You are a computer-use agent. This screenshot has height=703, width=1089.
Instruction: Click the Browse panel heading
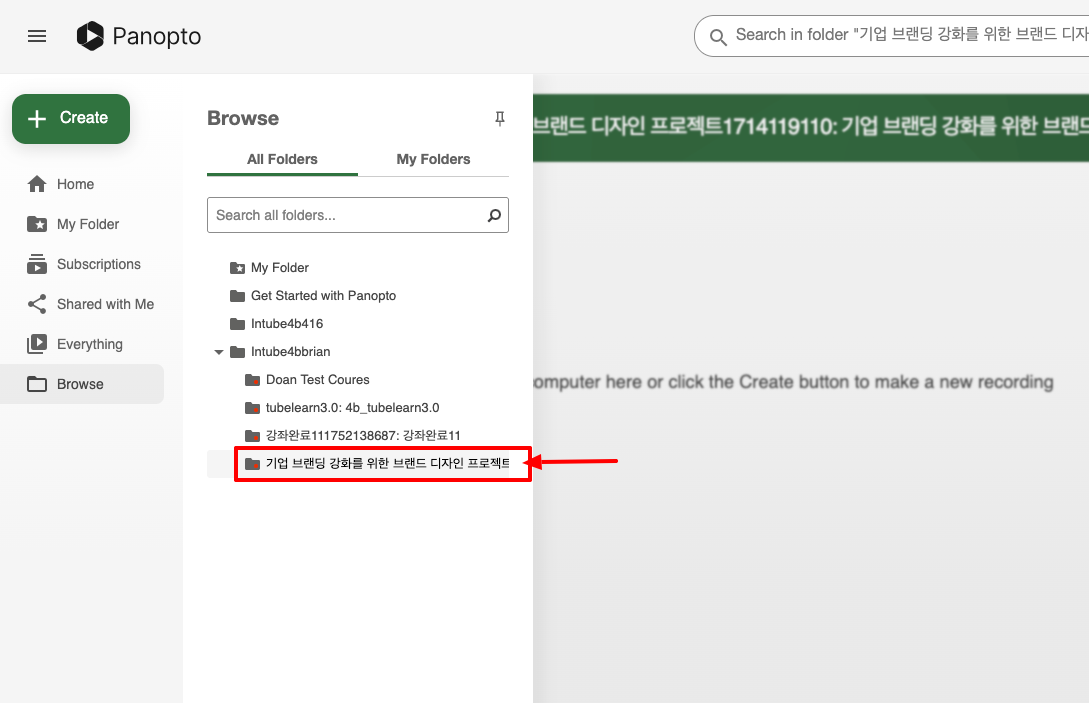click(x=243, y=119)
